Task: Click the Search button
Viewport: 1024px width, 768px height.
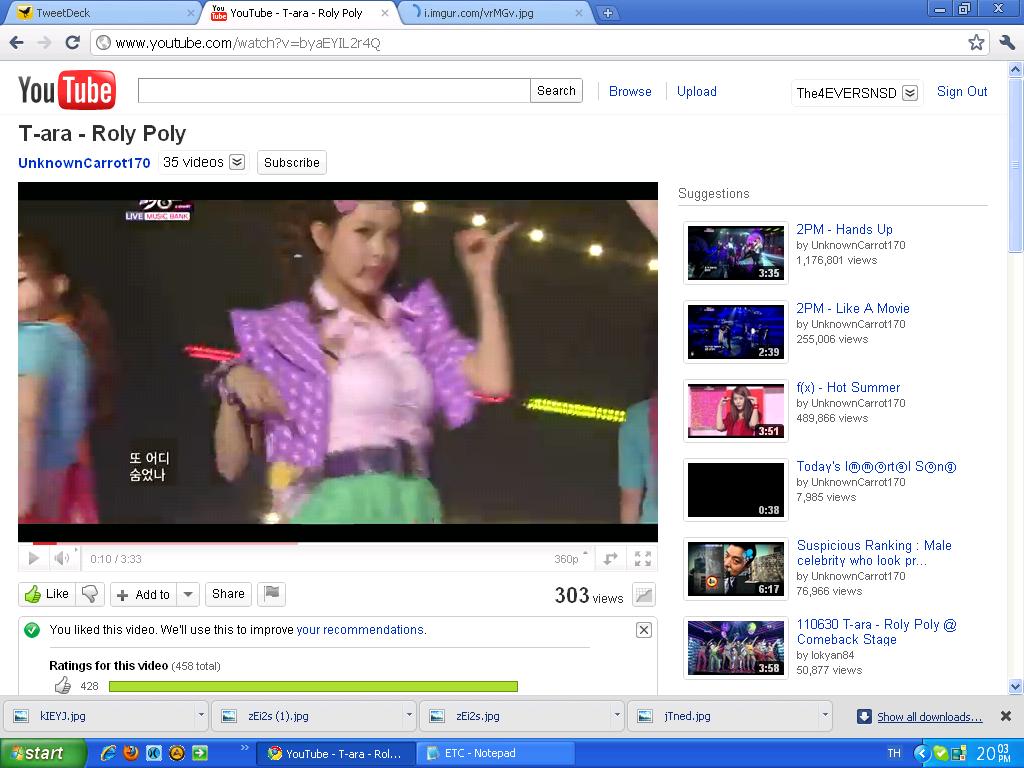Action: coord(556,91)
